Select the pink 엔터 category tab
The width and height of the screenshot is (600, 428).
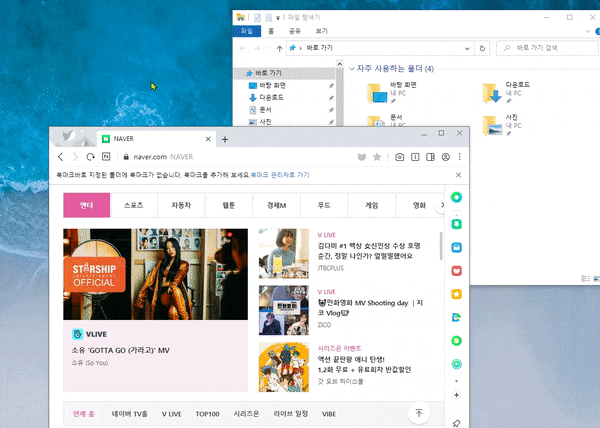[86, 205]
